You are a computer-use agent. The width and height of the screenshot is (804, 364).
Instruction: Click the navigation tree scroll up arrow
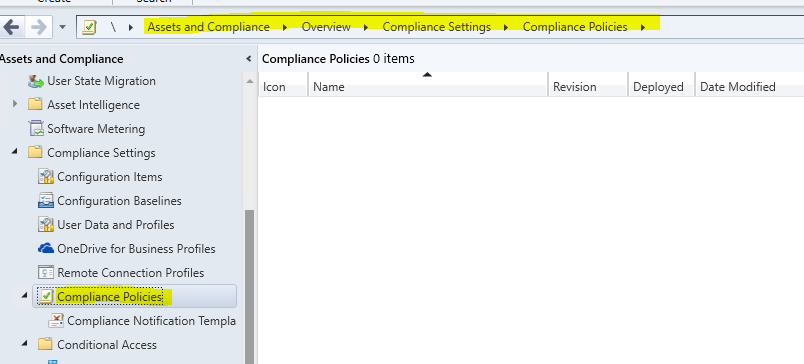coord(250,81)
